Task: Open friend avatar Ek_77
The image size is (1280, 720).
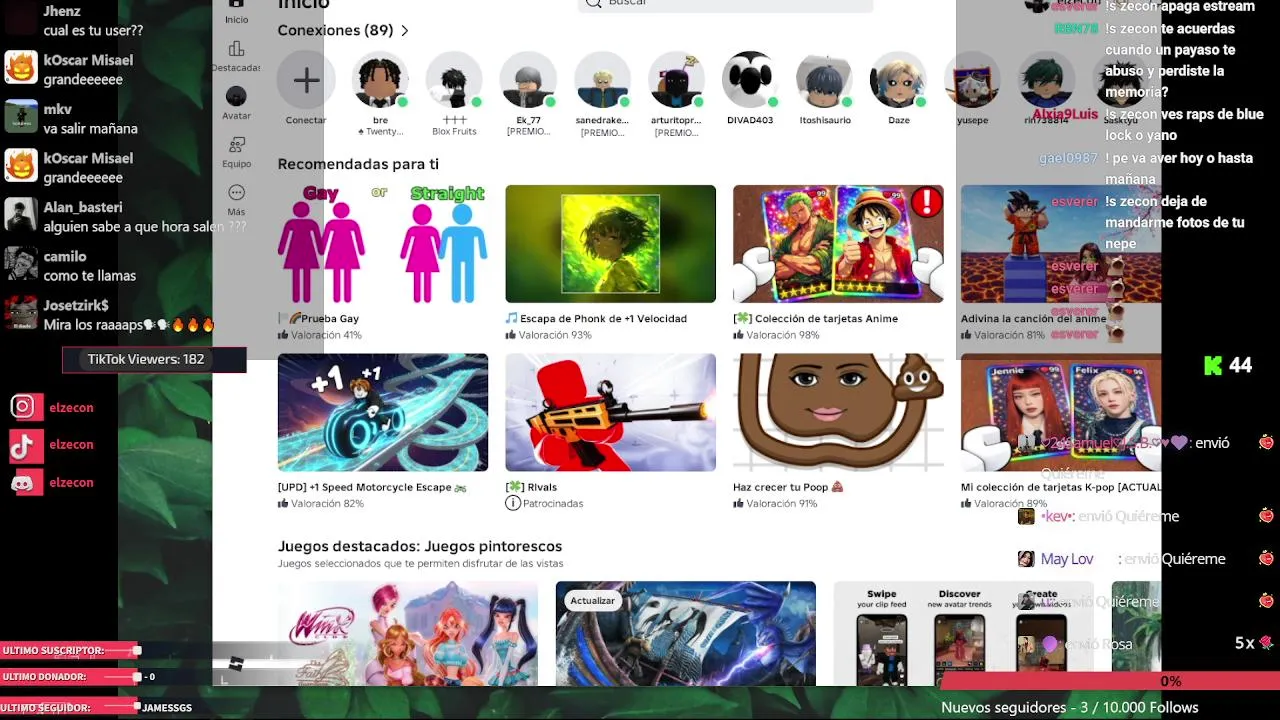Action: (x=528, y=80)
